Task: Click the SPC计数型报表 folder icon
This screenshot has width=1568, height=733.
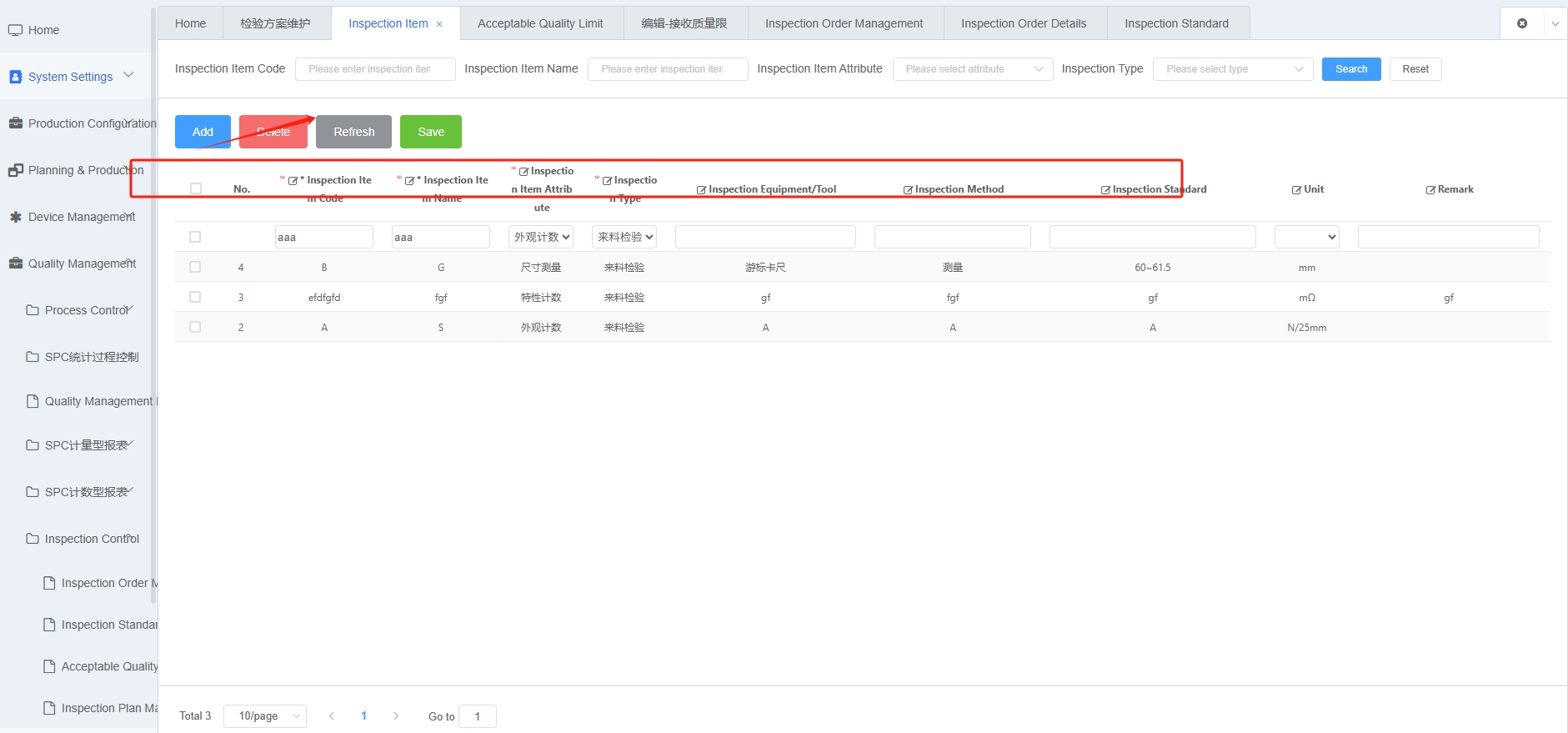Action: coord(33,492)
